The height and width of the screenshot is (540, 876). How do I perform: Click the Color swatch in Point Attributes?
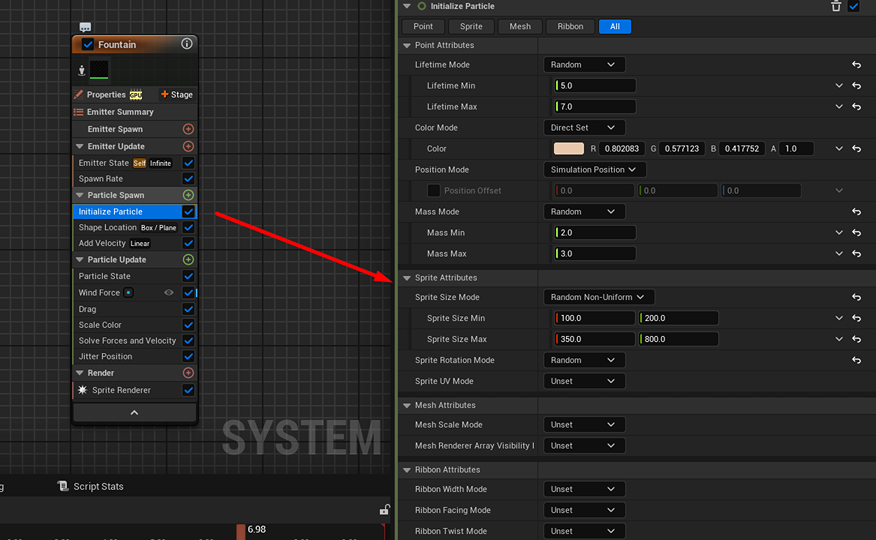coord(568,149)
